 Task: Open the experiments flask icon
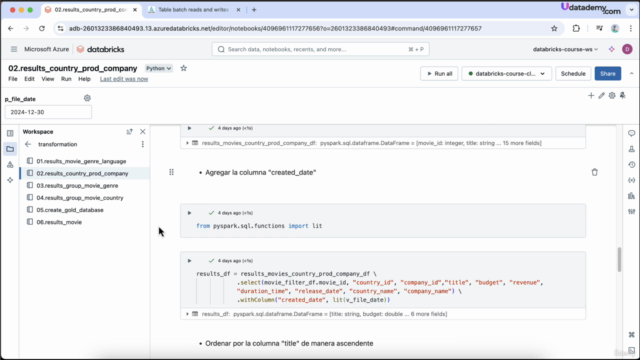631,149
